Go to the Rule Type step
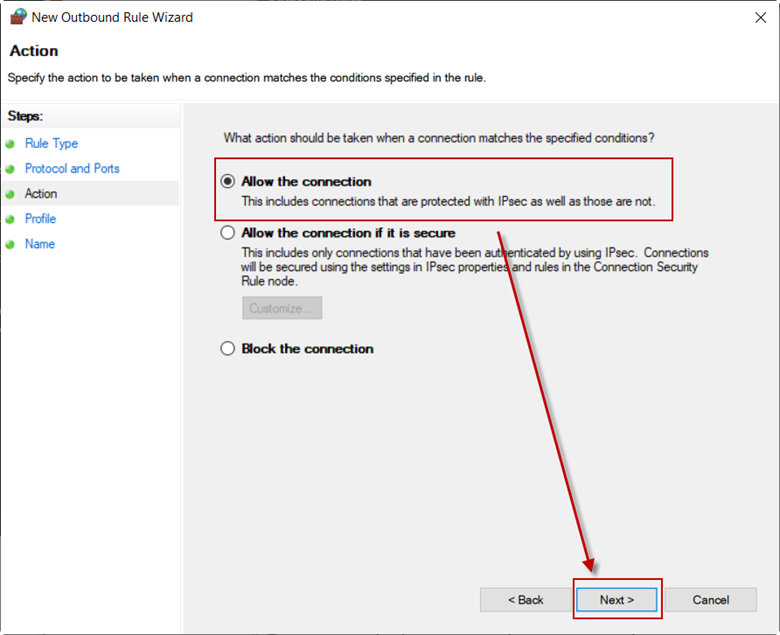Viewport: 780px width, 635px height. tap(51, 144)
